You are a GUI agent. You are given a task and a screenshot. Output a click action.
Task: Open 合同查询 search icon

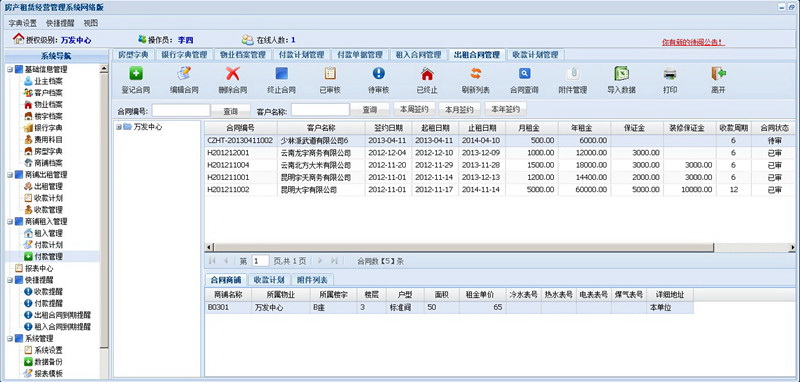click(x=524, y=74)
